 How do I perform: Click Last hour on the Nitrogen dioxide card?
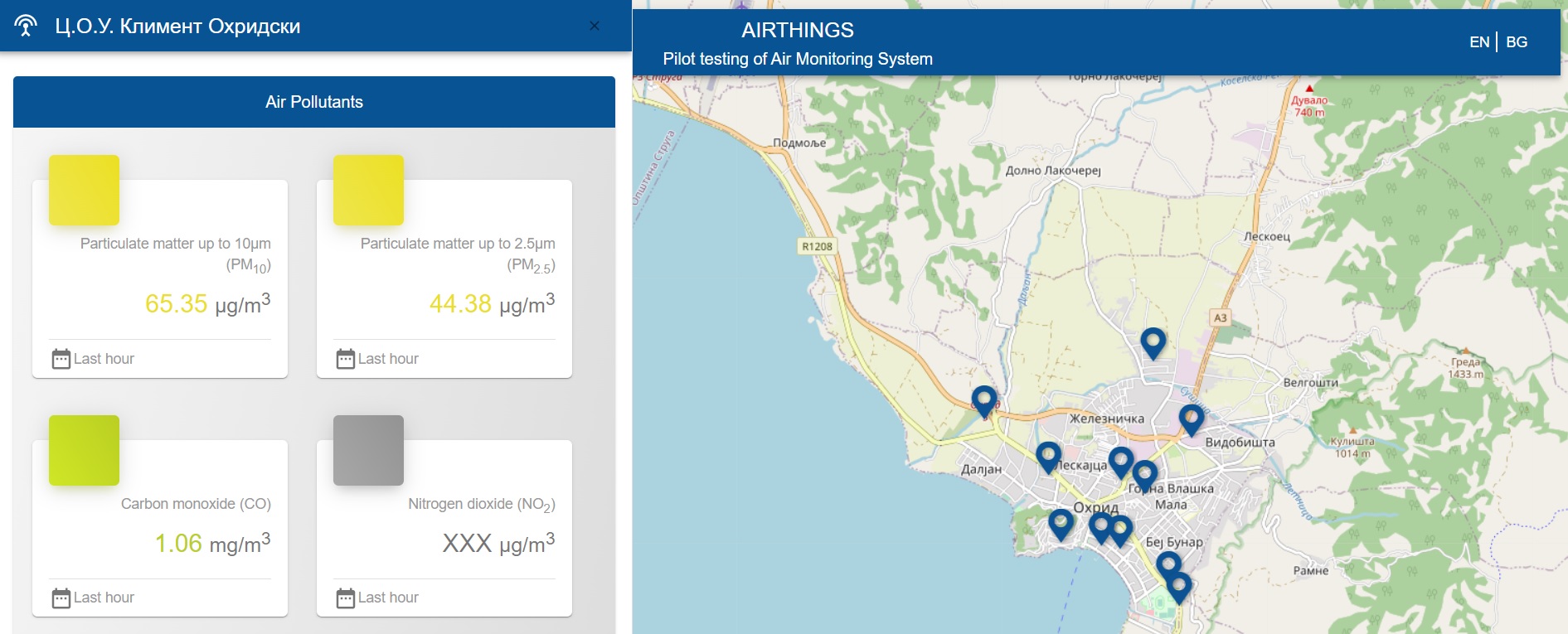tap(387, 598)
